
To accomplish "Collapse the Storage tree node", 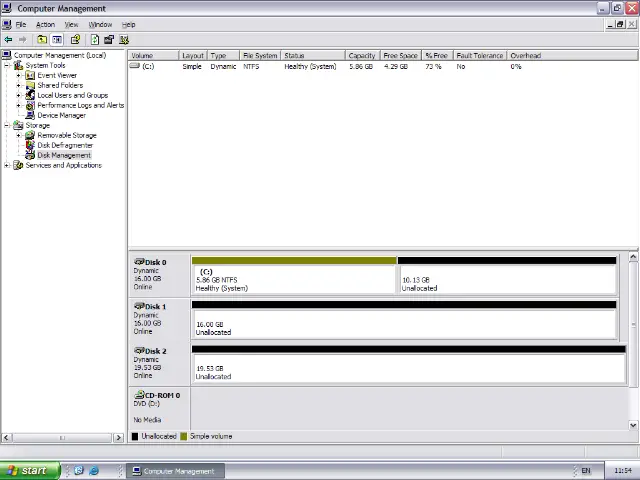I will 7,125.
